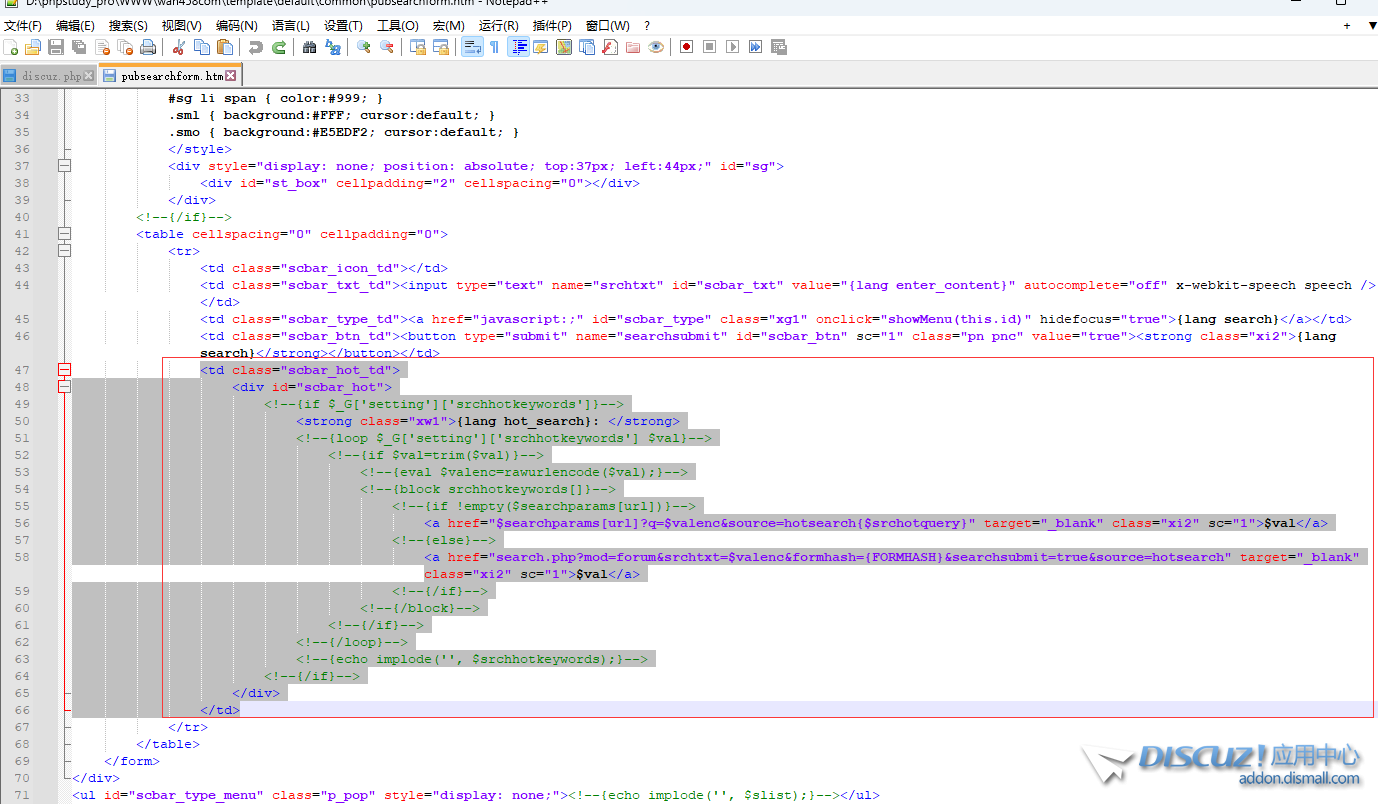
Task: Open the 插件(P) menu
Action: 552,25
